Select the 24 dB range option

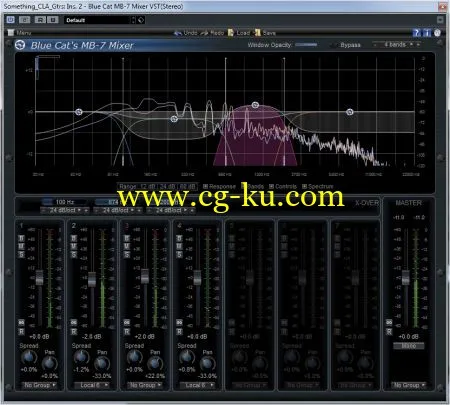click(x=167, y=186)
